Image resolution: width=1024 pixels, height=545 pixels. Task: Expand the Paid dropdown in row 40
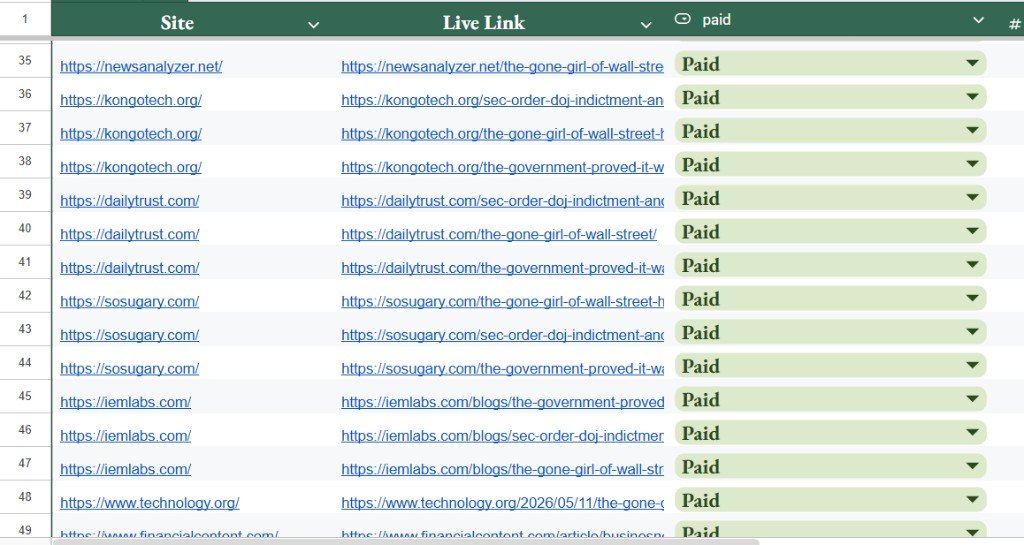click(972, 231)
